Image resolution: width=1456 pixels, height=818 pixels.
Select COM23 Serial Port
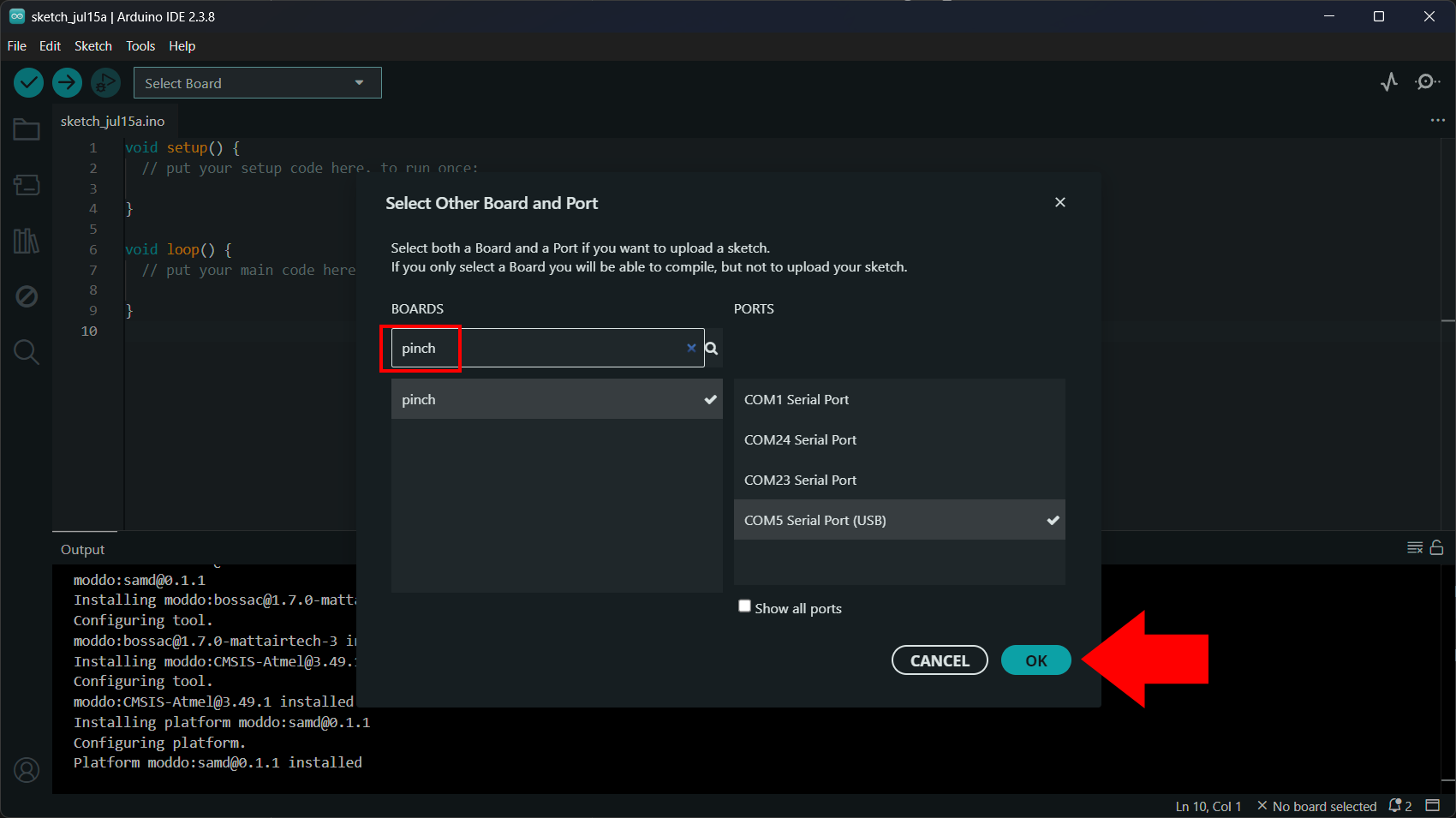(899, 480)
